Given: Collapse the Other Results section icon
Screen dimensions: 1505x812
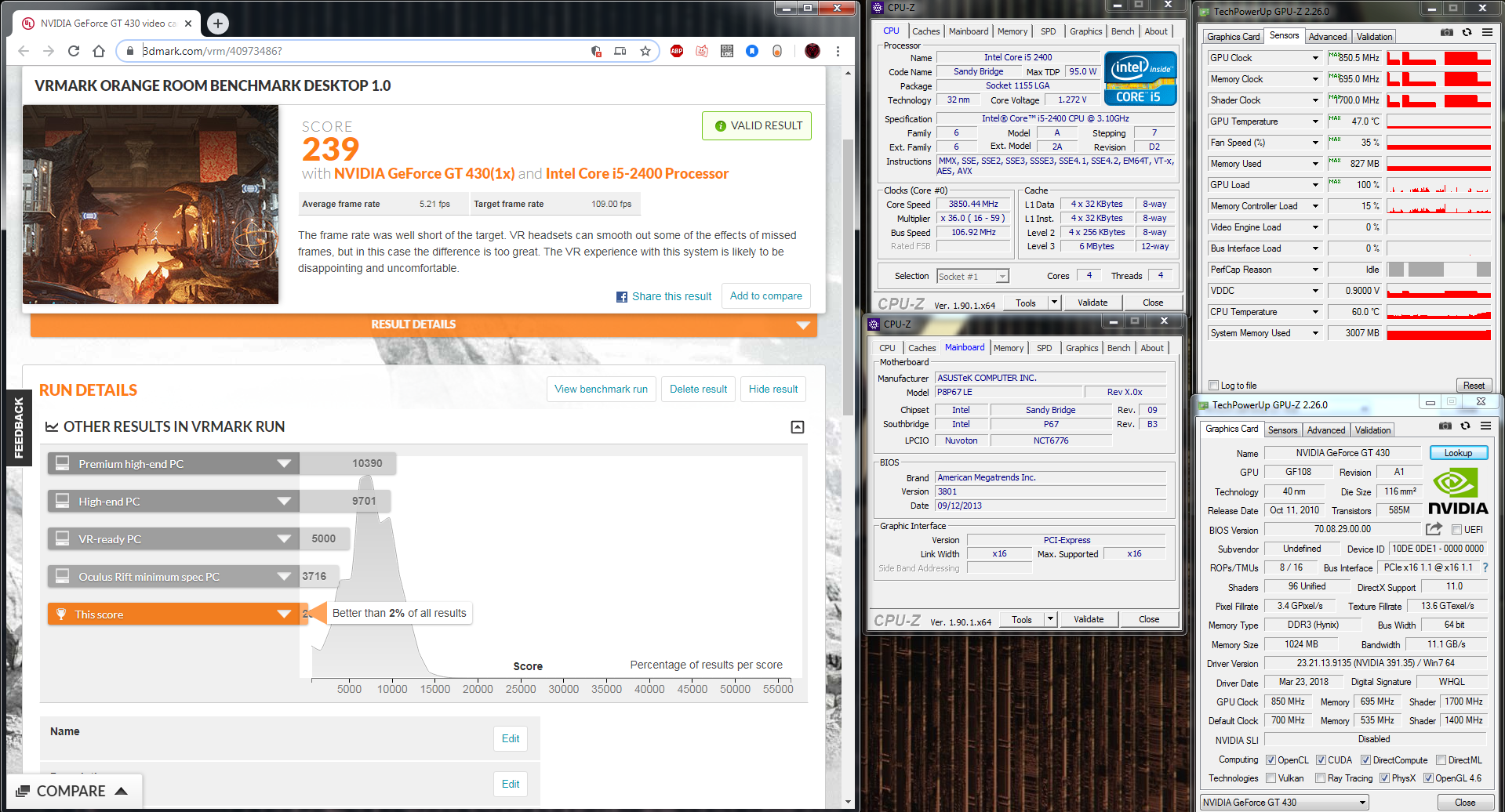Looking at the screenshot, I should 798,427.
